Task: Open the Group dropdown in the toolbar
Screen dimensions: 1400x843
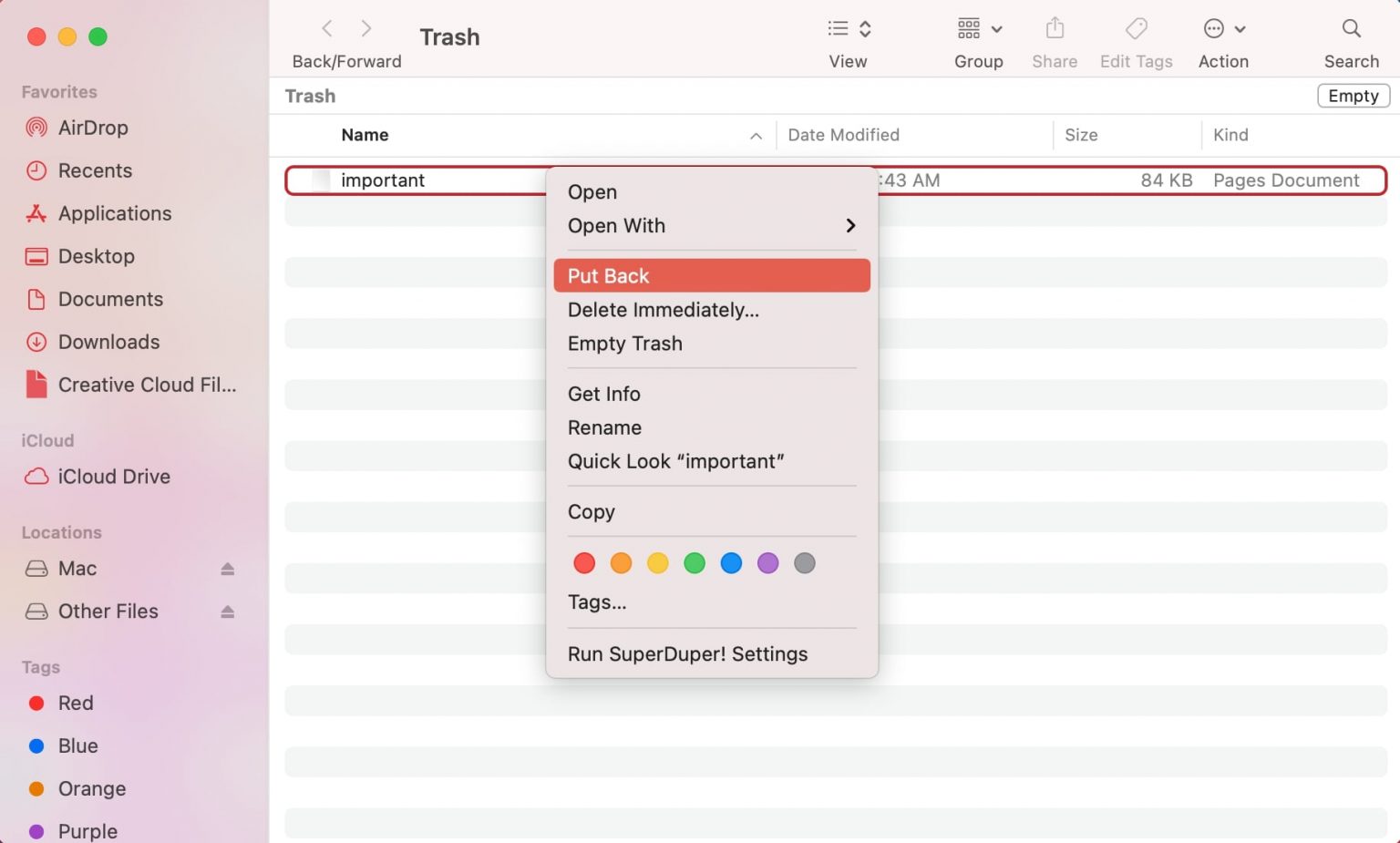Action: 978,28
